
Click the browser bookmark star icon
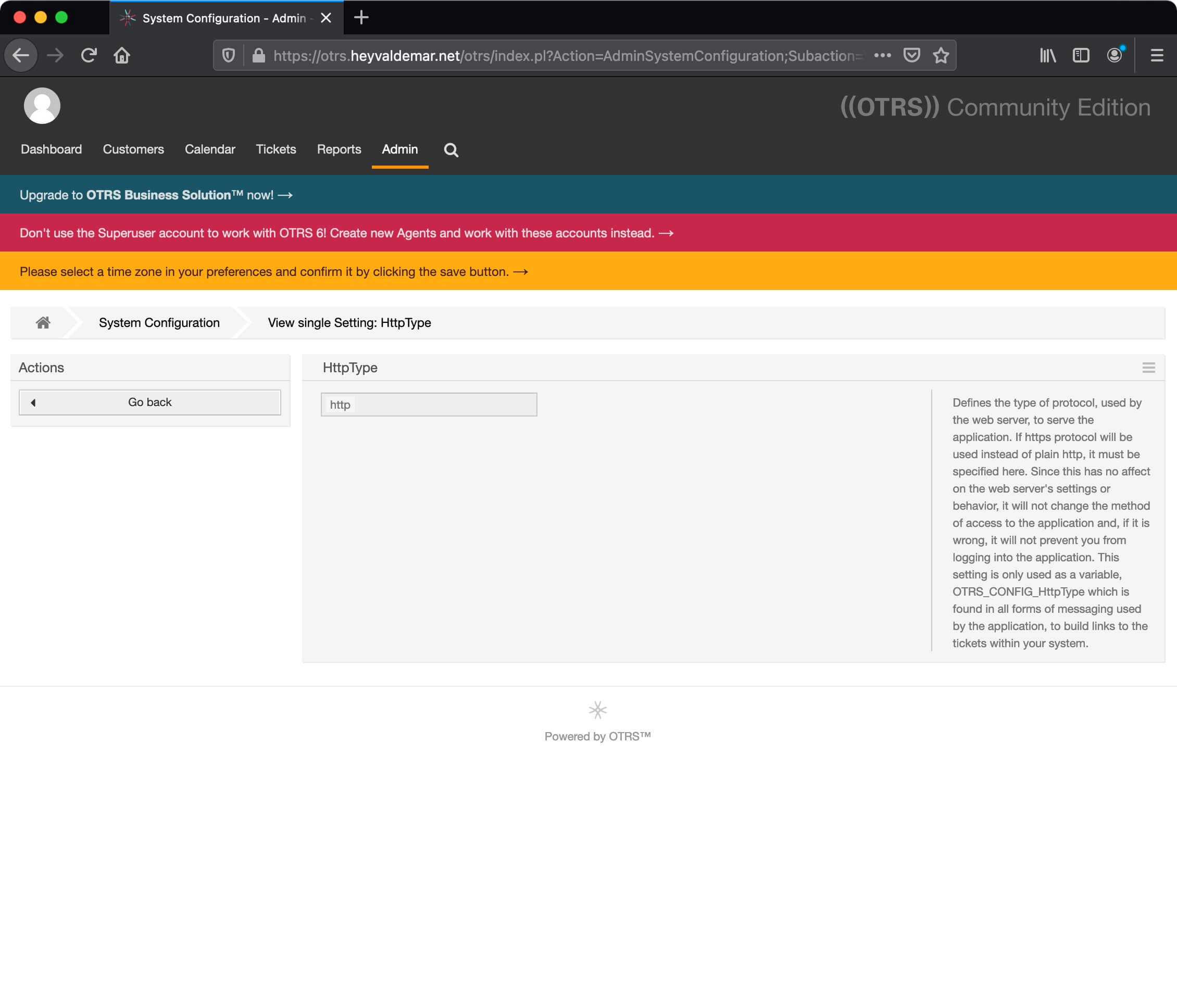click(x=940, y=55)
